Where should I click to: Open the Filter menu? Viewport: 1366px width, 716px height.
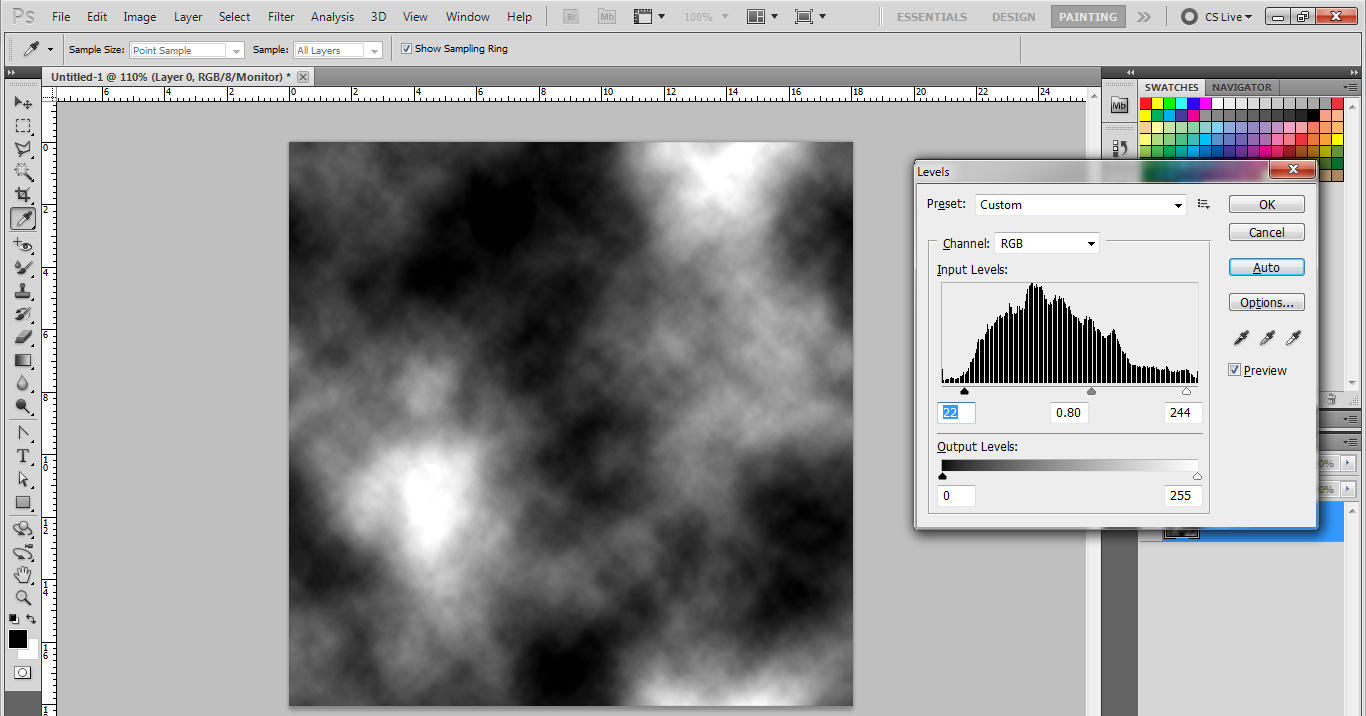click(282, 17)
